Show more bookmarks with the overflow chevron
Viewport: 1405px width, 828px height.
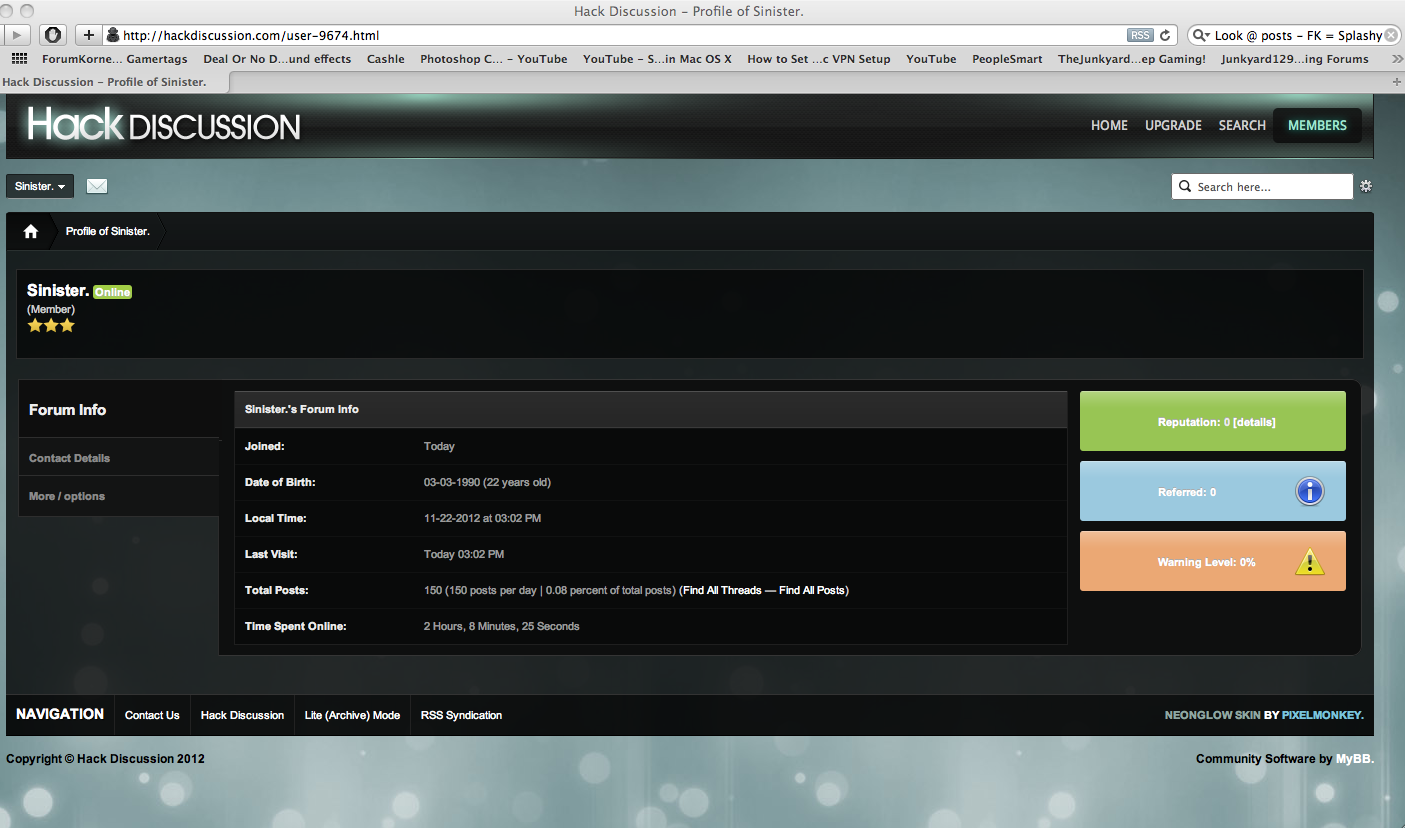coord(1396,59)
